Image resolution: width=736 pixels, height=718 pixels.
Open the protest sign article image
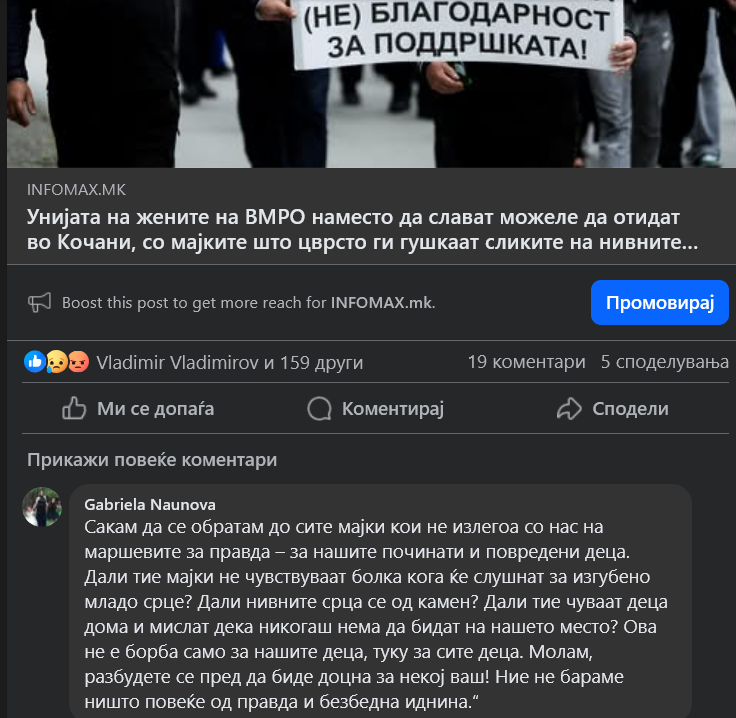tap(371, 84)
